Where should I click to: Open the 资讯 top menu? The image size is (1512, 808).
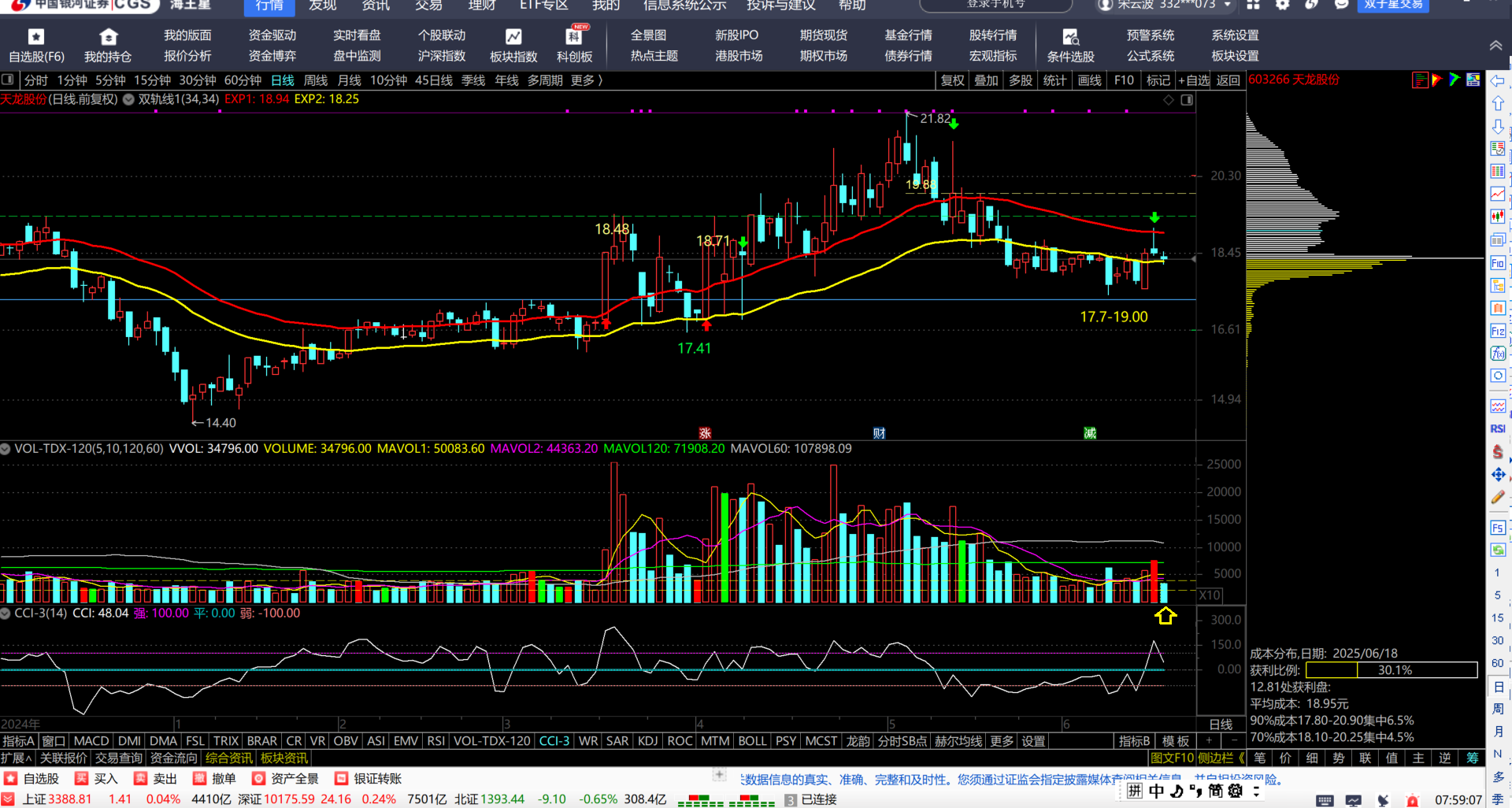[x=376, y=6]
